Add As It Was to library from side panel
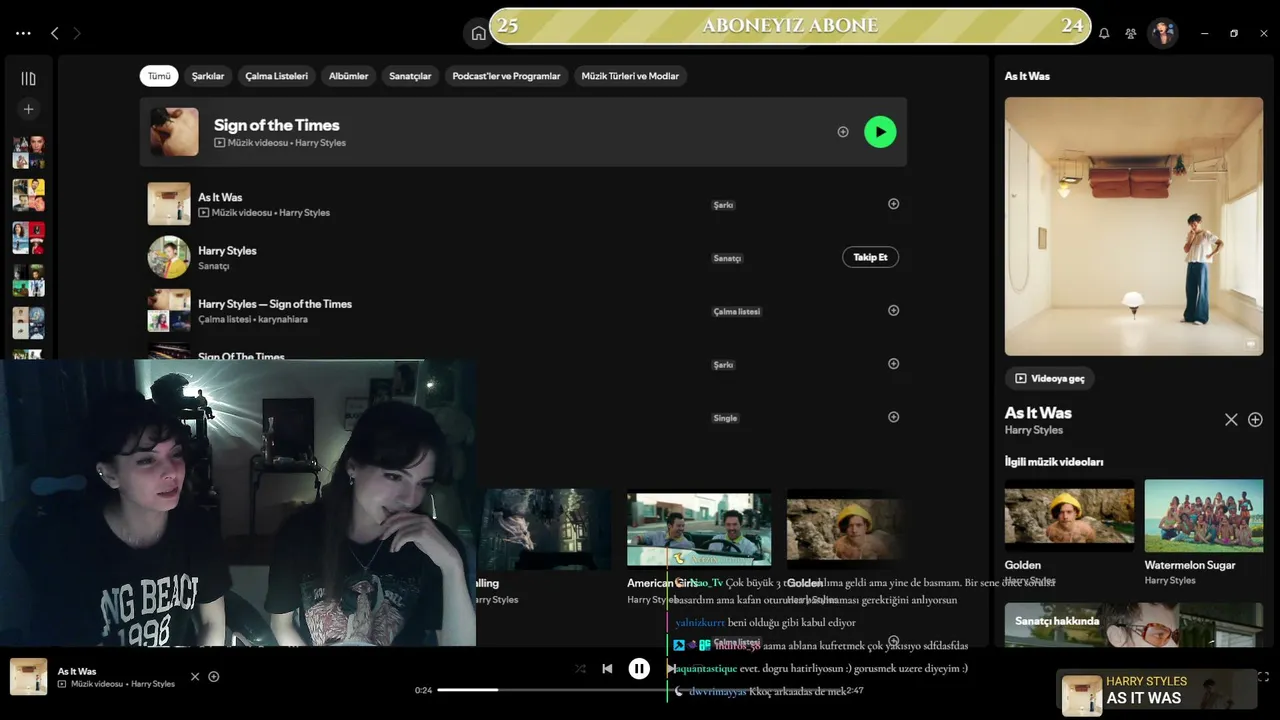Image resolution: width=1280 pixels, height=720 pixels. [1255, 420]
